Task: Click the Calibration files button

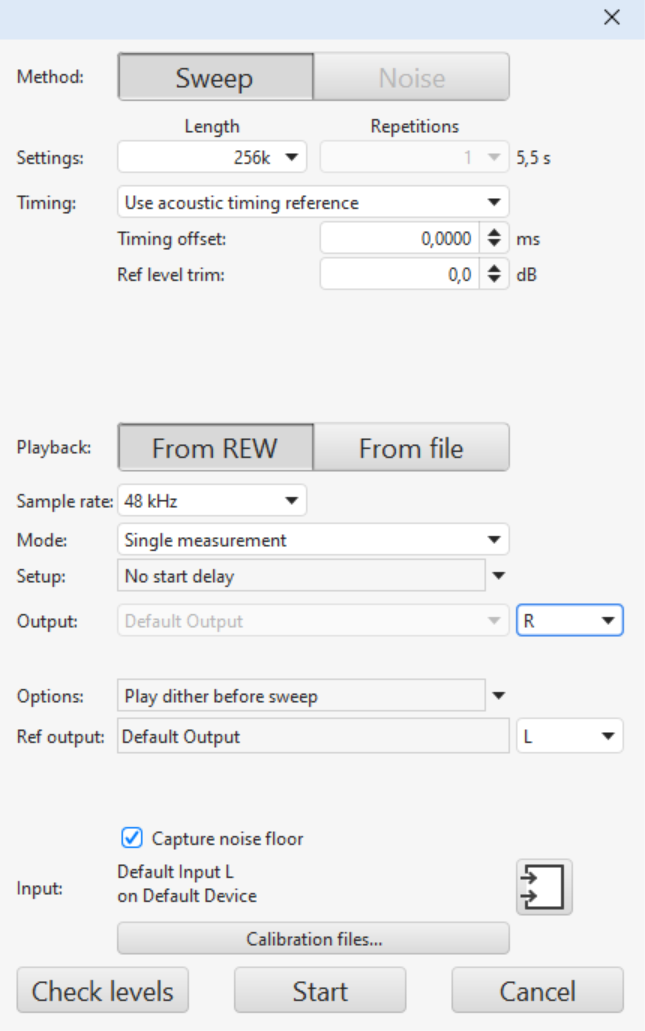Action: (x=313, y=939)
